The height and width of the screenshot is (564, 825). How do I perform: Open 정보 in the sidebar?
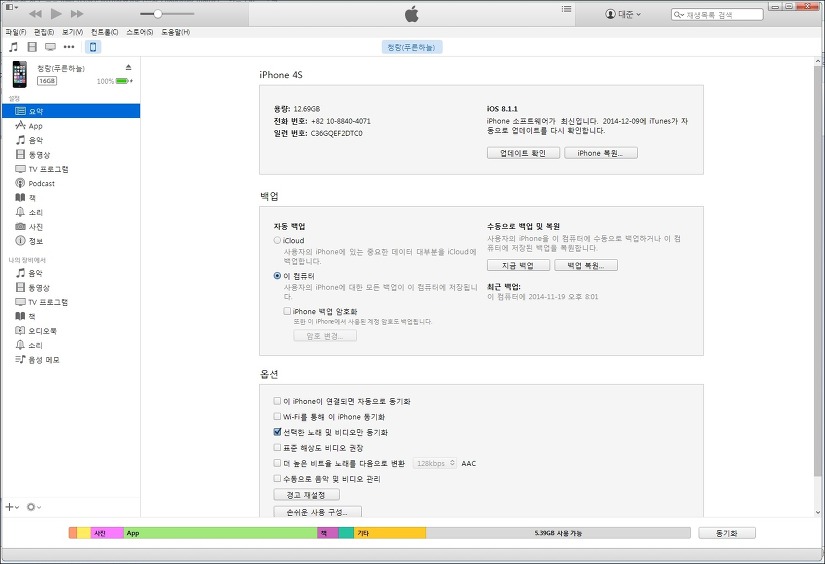71,241
